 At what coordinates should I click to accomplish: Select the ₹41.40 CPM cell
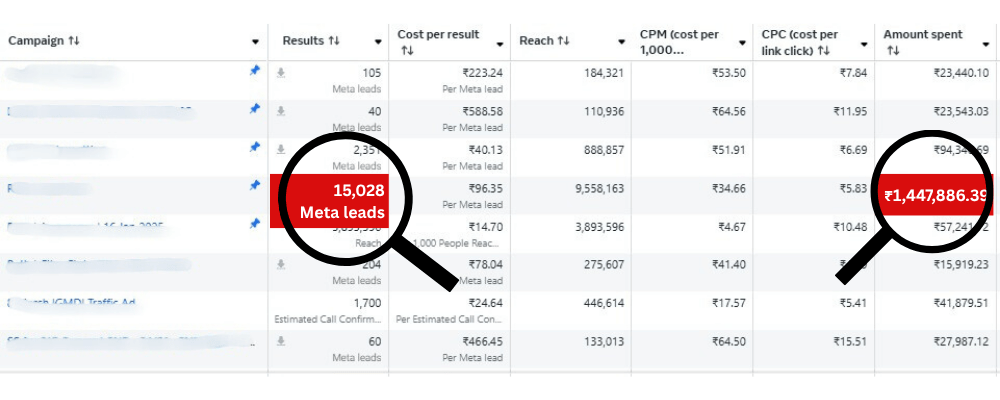tap(729, 265)
